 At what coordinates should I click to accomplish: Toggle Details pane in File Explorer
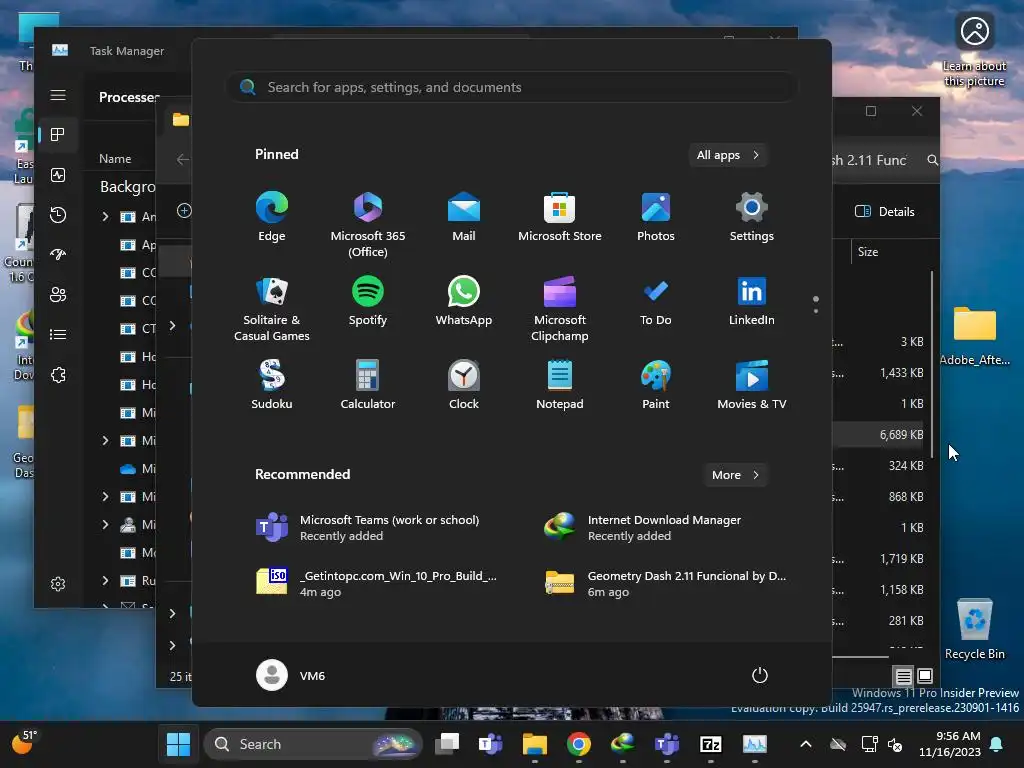pos(885,212)
